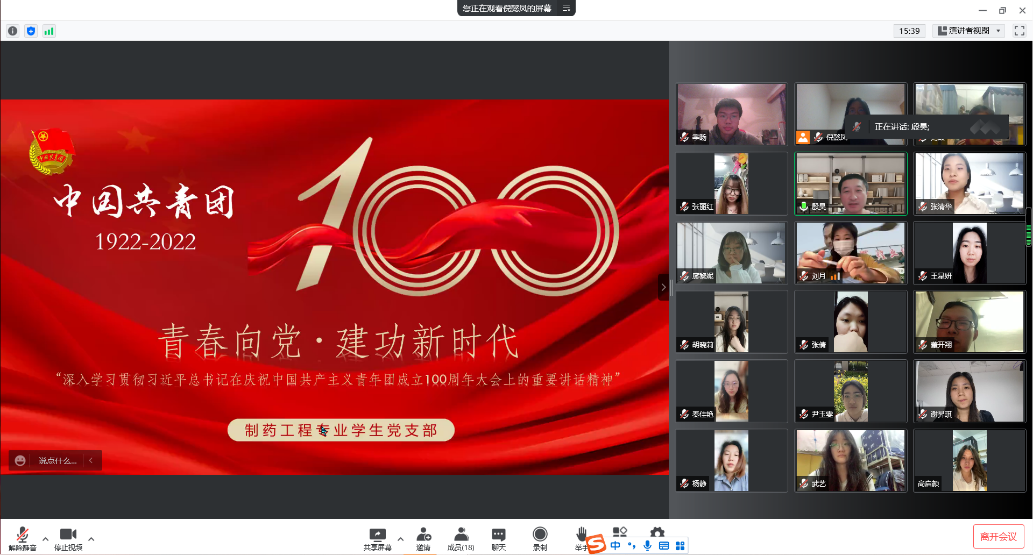This screenshot has width=1033, height=555.
Task: Open the Chat (聊天) panel
Action: (x=498, y=537)
